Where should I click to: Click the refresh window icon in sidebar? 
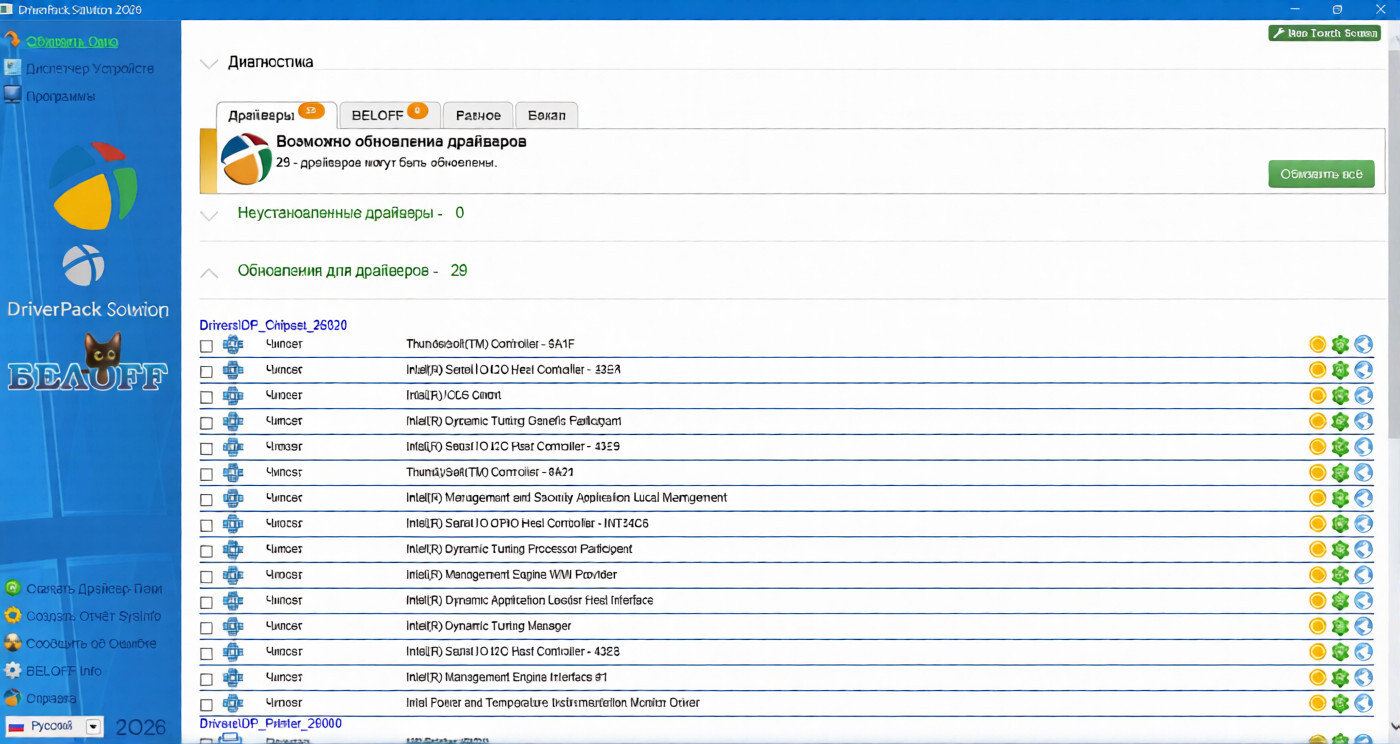[x=12, y=41]
